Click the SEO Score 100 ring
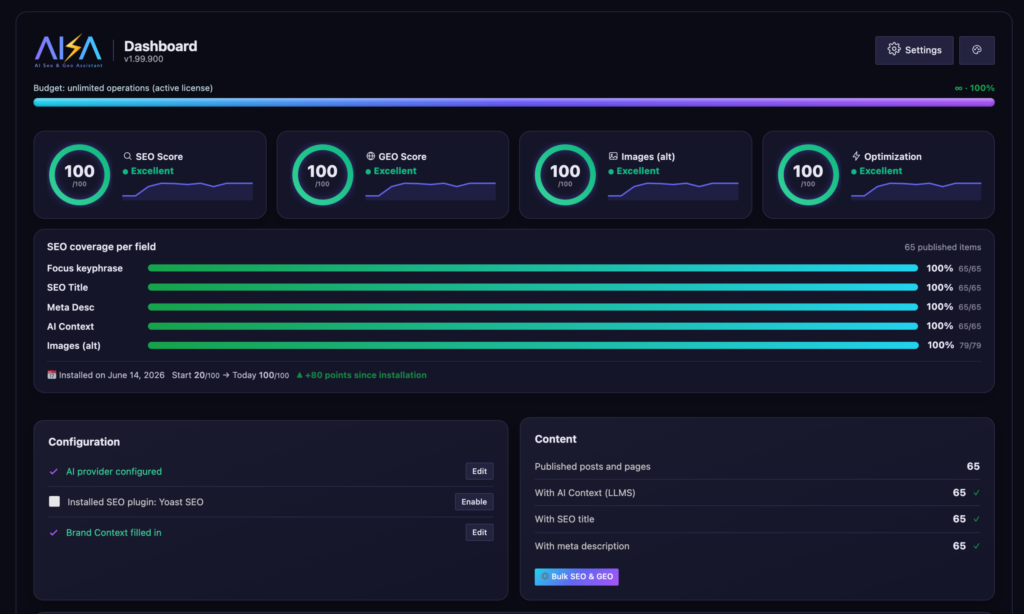Screen dimensions: 1024x614 [x=80, y=174]
